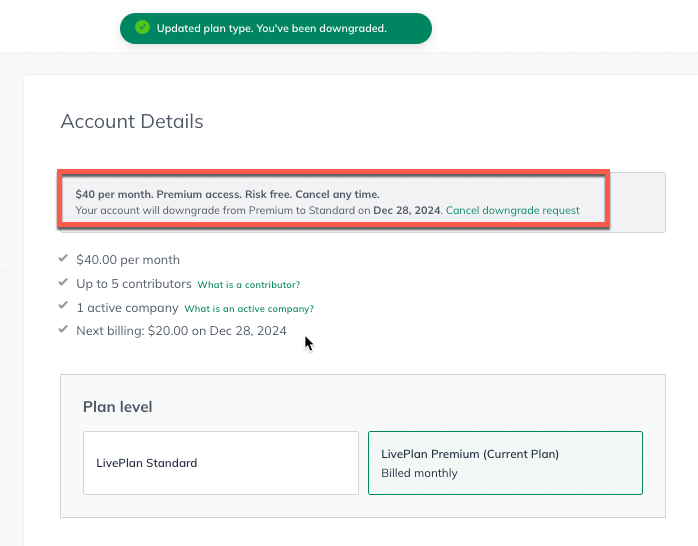The height and width of the screenshot is (546, 698).
Task: Click the checkmark beside Next billing
Action: pos(63,329)
